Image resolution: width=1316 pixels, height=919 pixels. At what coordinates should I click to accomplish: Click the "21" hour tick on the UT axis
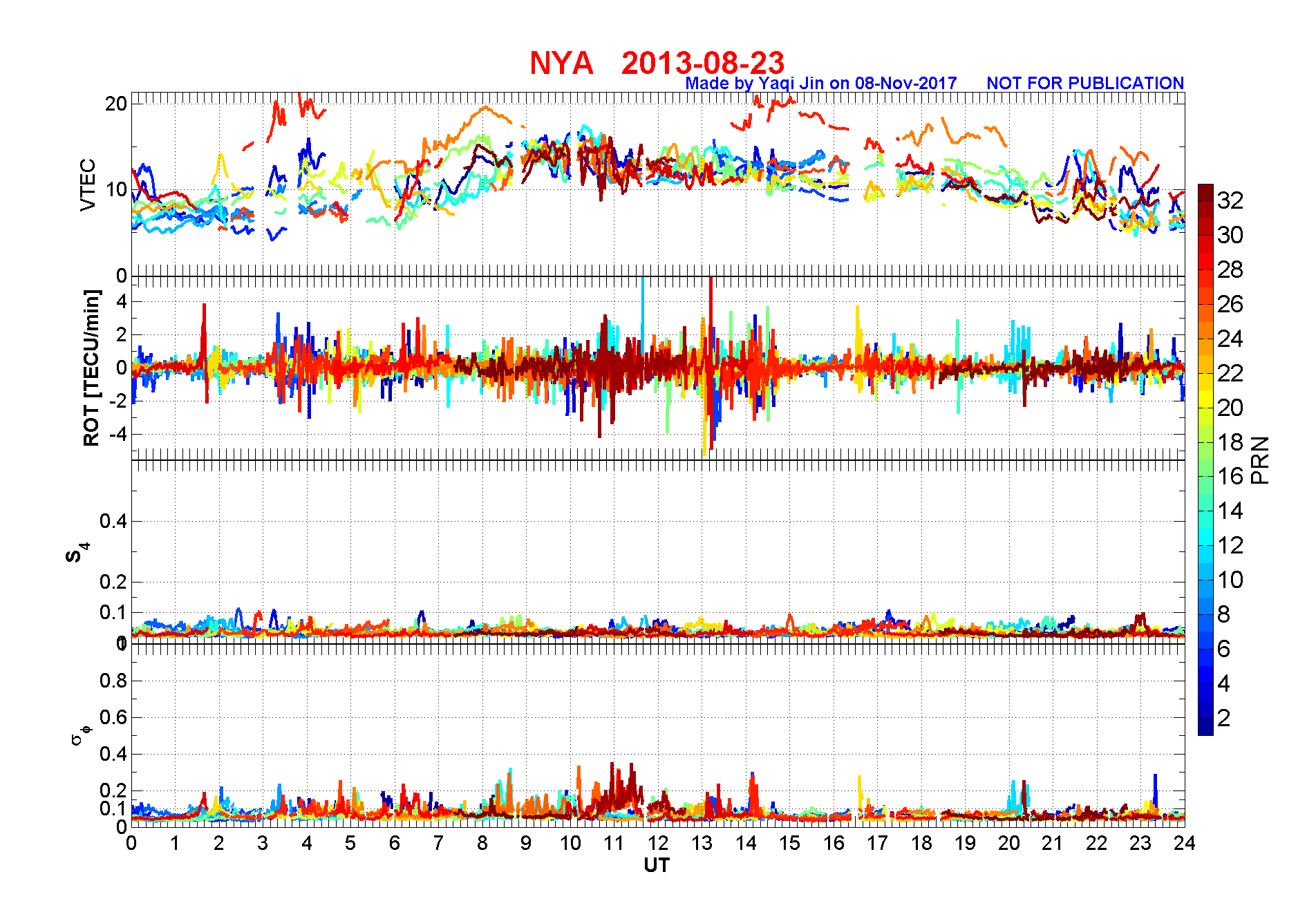pyautogui.click(x=1053, y=843)
